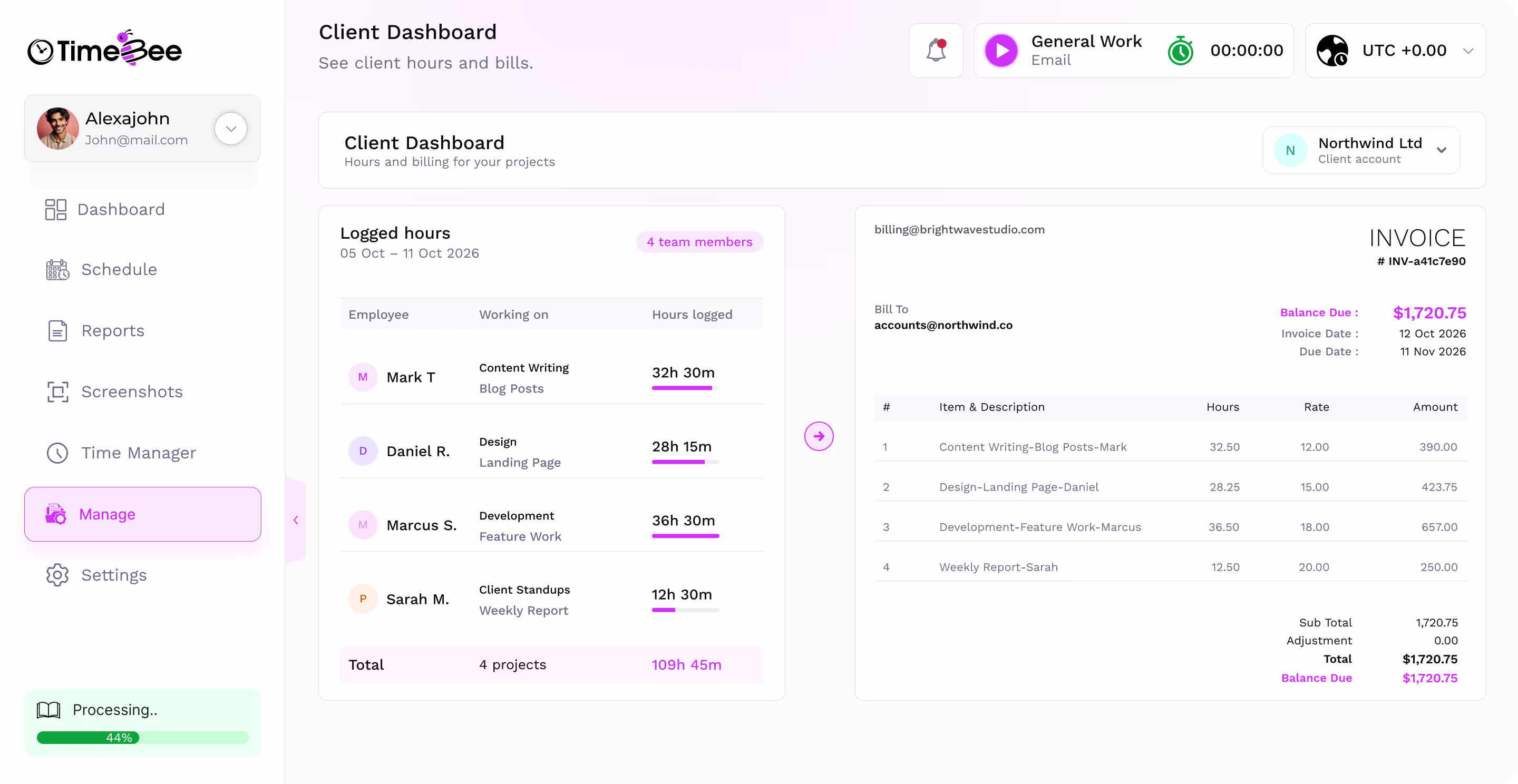1518x784 pixels.
Task: Open the notifications bell
Action: tap(936, 51)
